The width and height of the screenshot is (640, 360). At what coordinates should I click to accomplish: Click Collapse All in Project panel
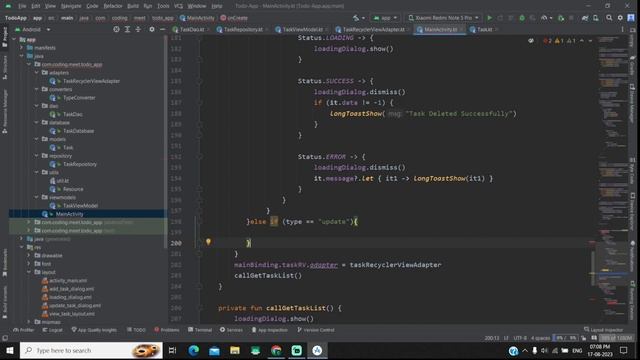point(138,29)
